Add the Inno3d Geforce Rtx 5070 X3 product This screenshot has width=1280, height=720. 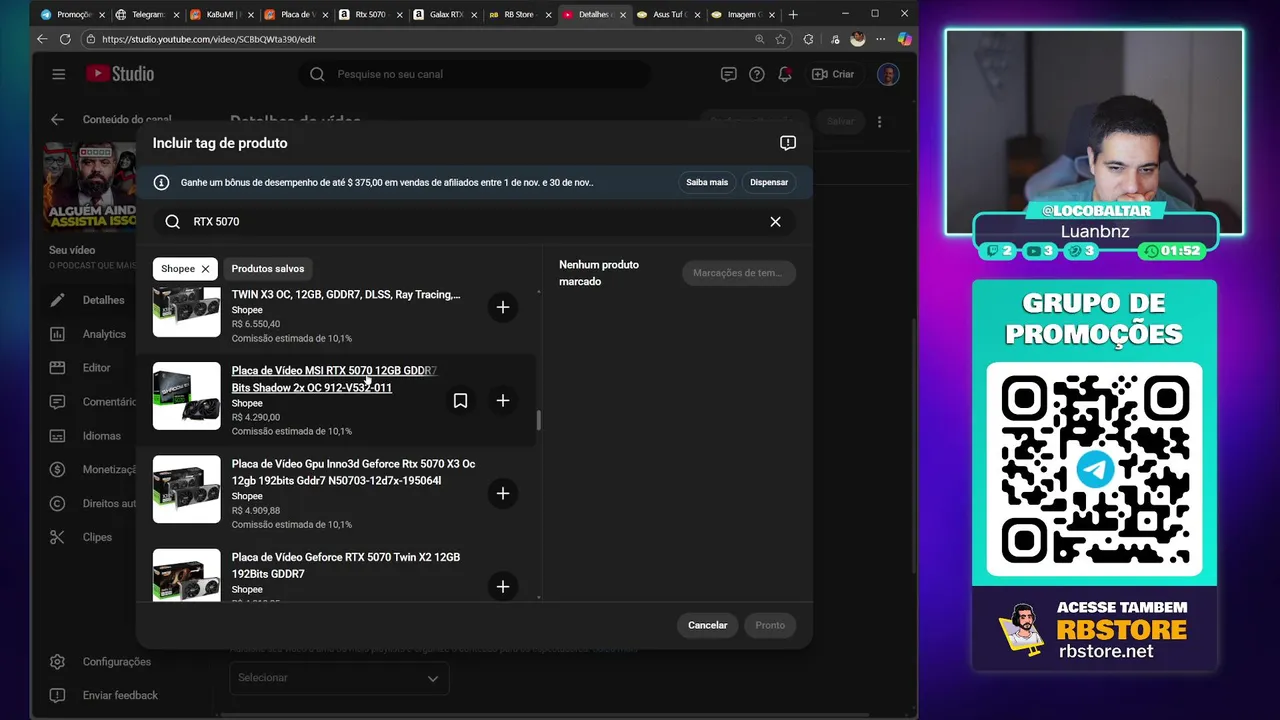pos(503,493)
